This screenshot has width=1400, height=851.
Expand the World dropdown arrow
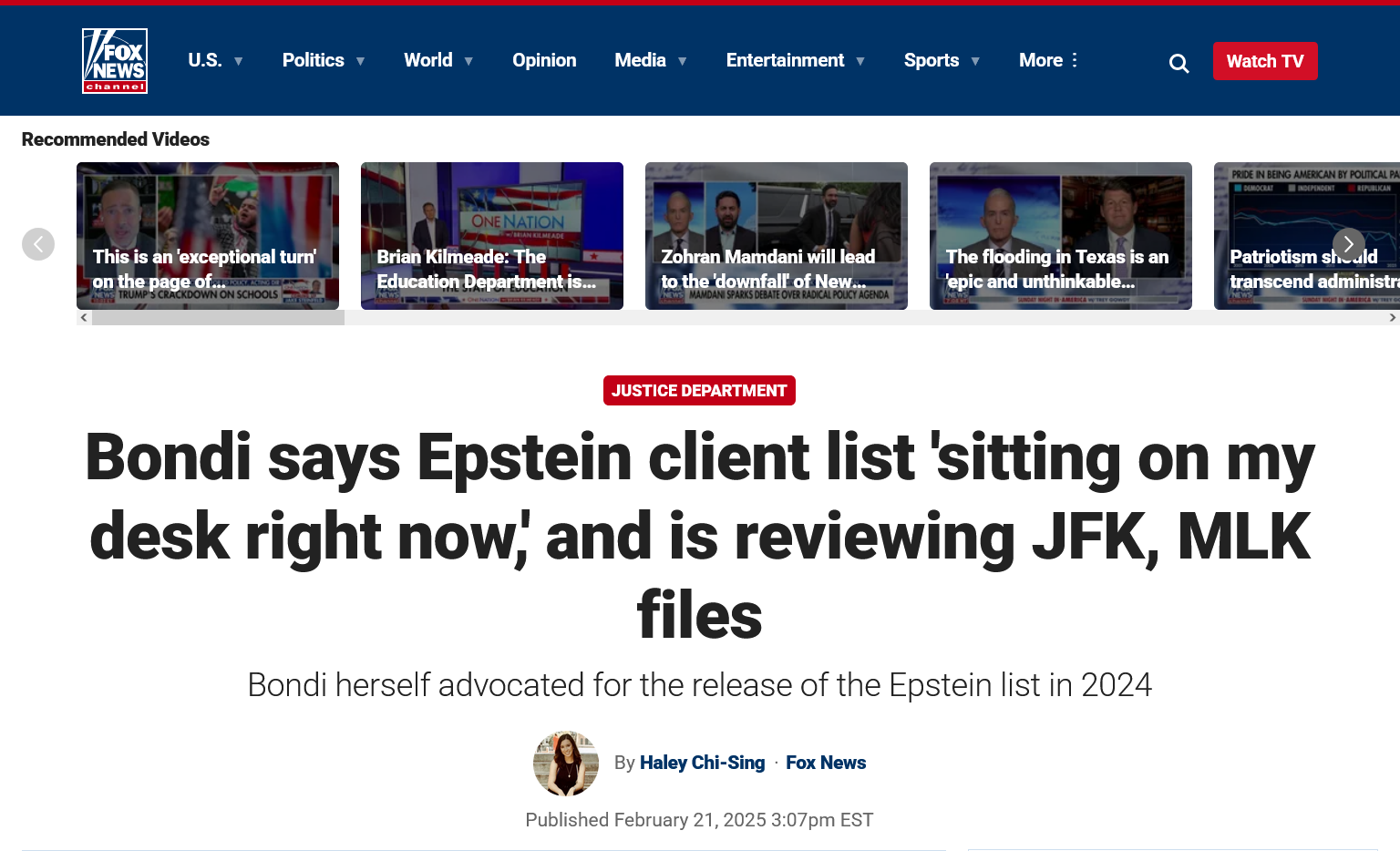(x=468, y=61)
